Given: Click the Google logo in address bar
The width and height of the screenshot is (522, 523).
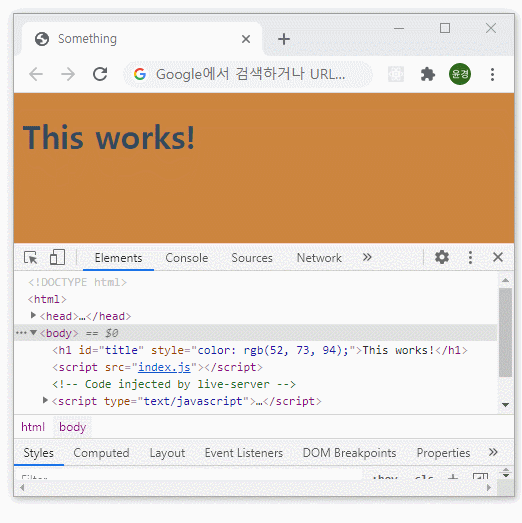Looking at the screenshot, I should click(140, 74).
